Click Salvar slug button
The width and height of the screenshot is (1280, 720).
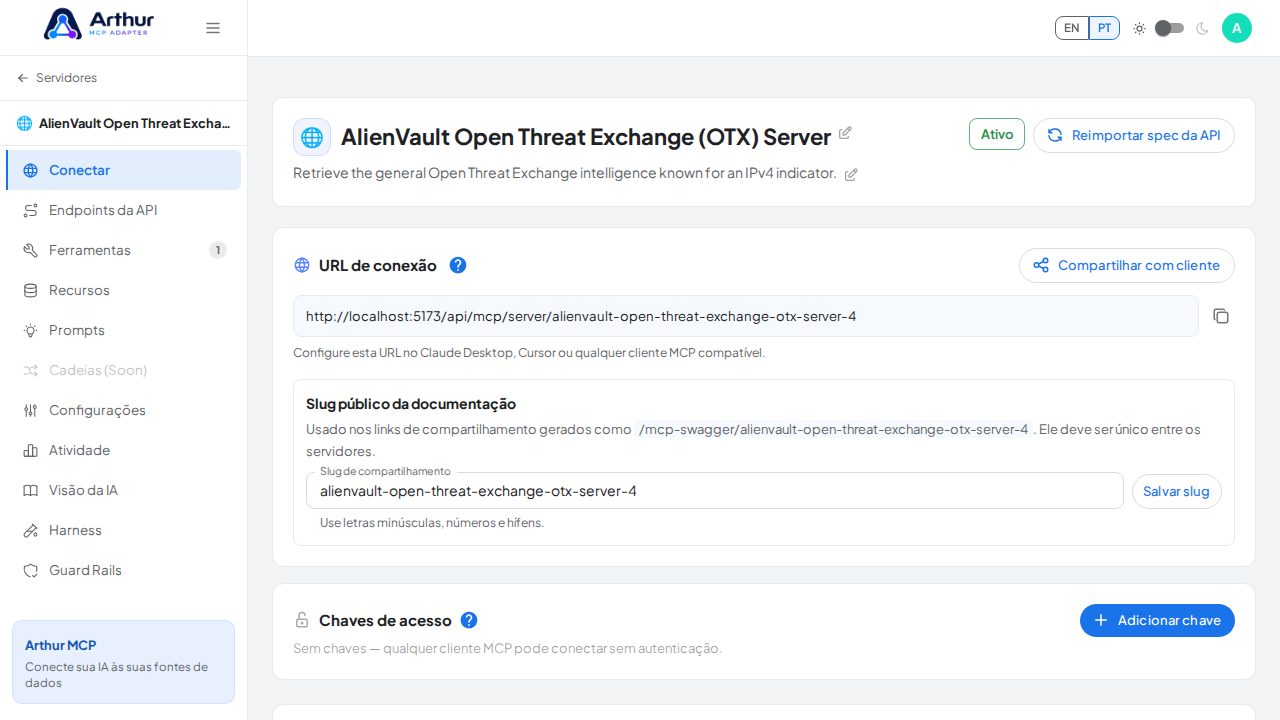[x=1177, y=491]
